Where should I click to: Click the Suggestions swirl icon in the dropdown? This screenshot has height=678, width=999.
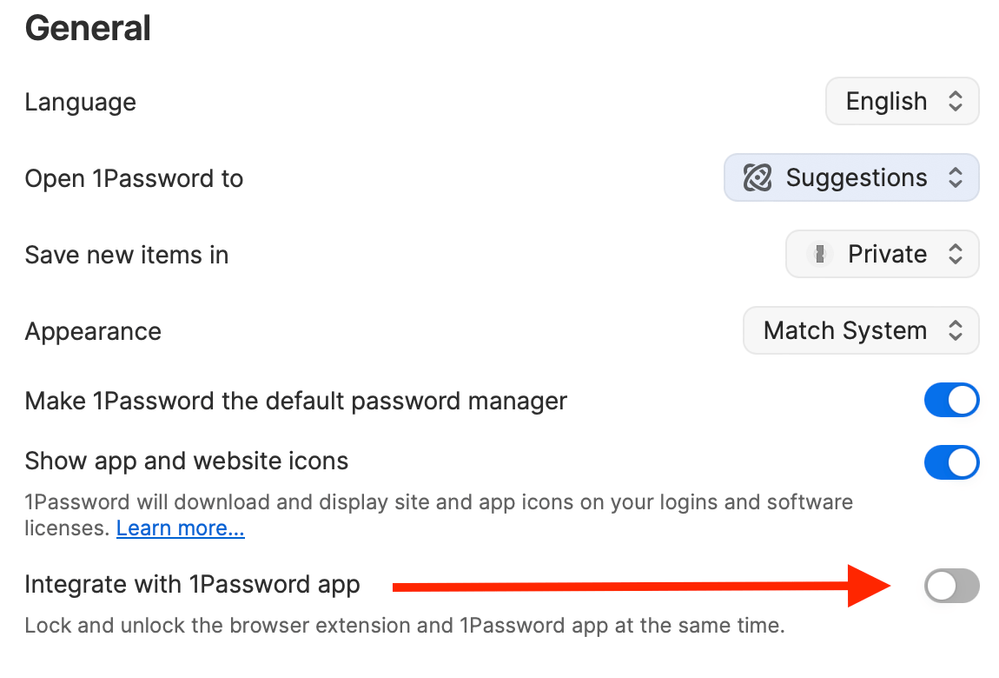coord(758,178)
